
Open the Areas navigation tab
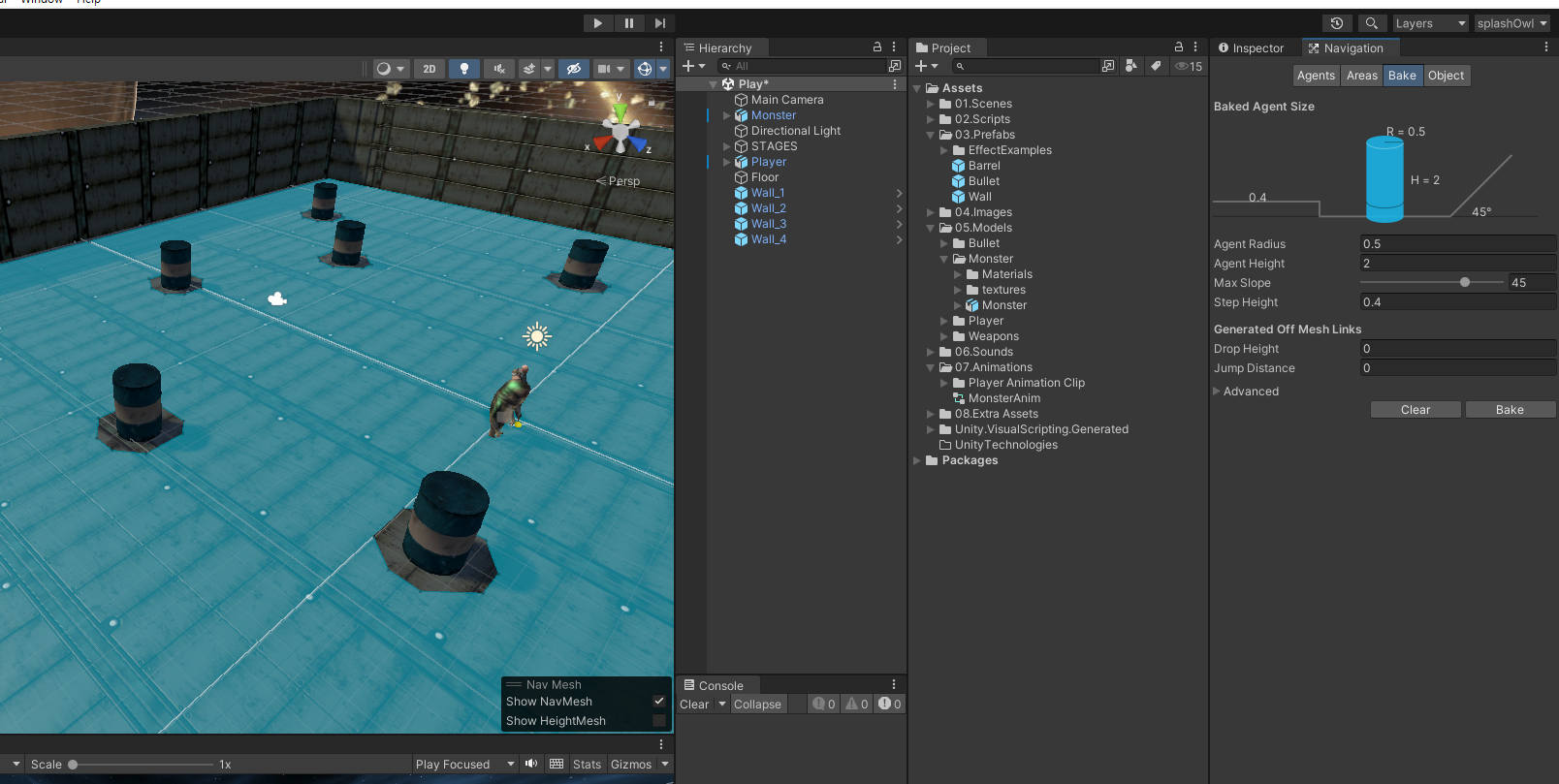click(1362, 76)
